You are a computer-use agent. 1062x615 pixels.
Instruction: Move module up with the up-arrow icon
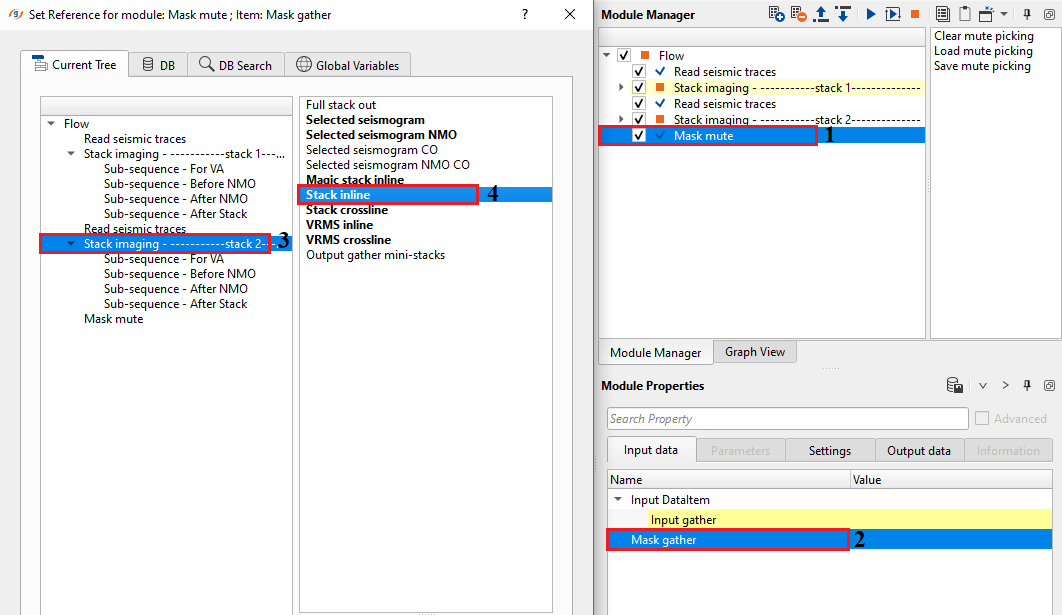822,14
